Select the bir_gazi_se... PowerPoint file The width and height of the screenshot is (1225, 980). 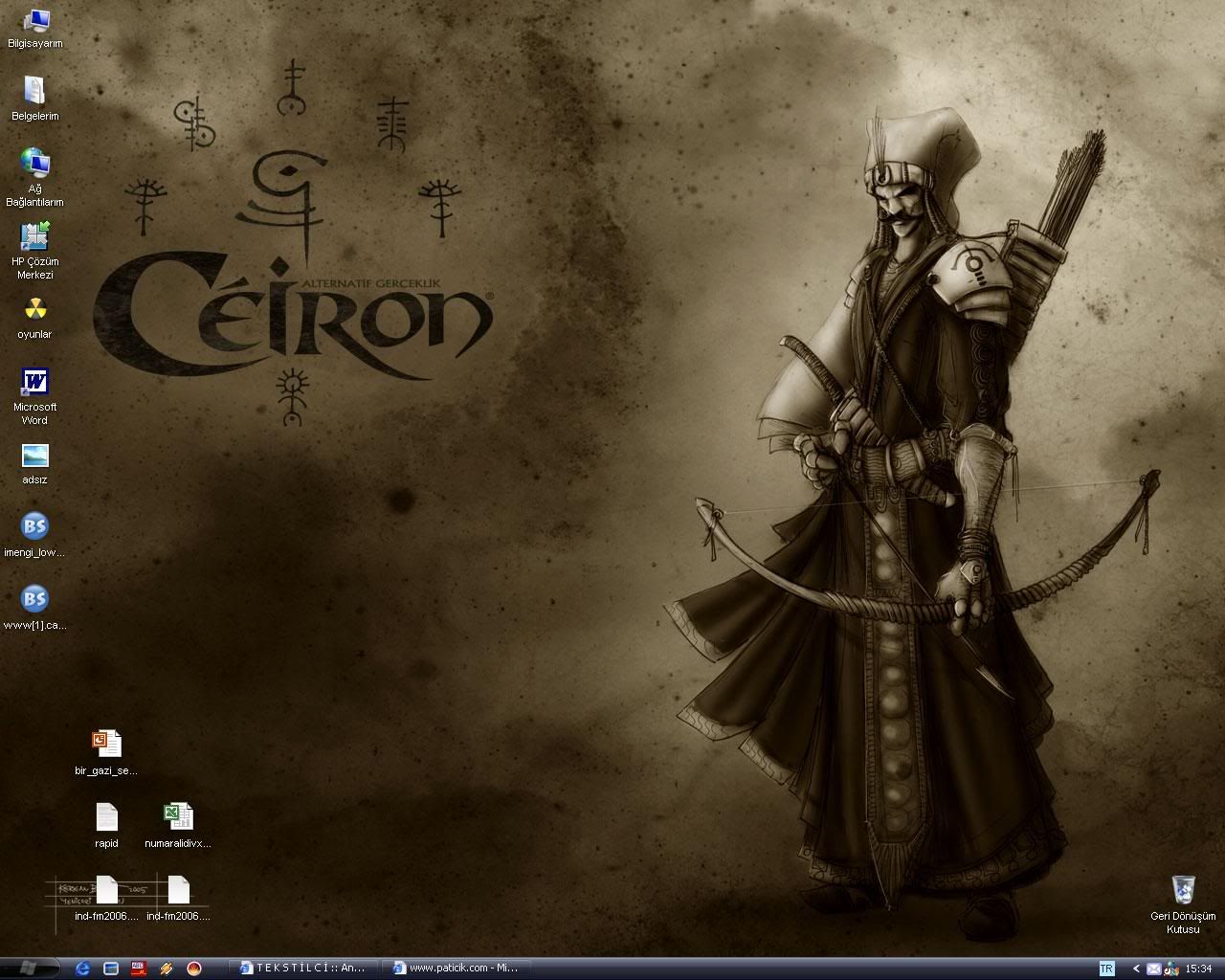[106, 753]
